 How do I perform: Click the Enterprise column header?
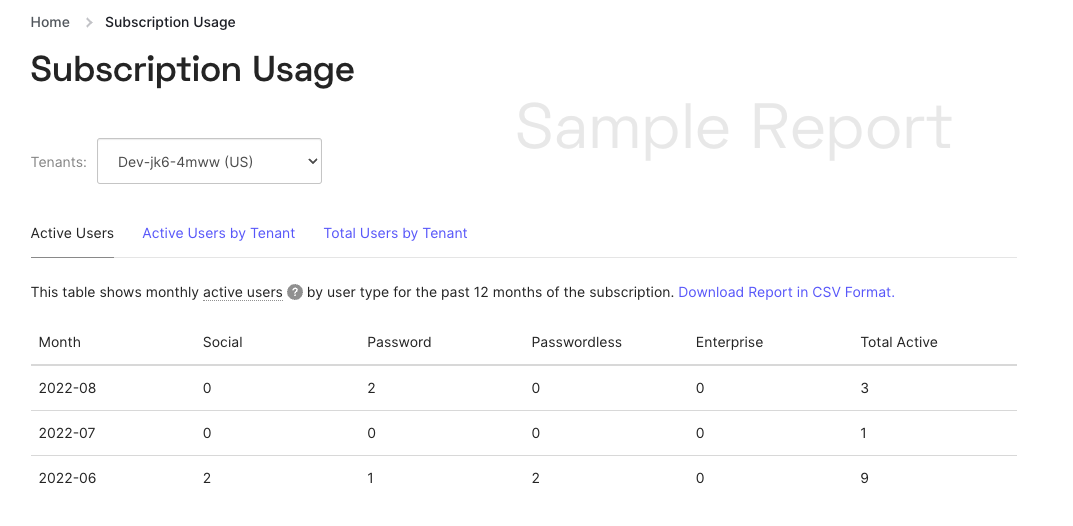click(x=729, y=342)
